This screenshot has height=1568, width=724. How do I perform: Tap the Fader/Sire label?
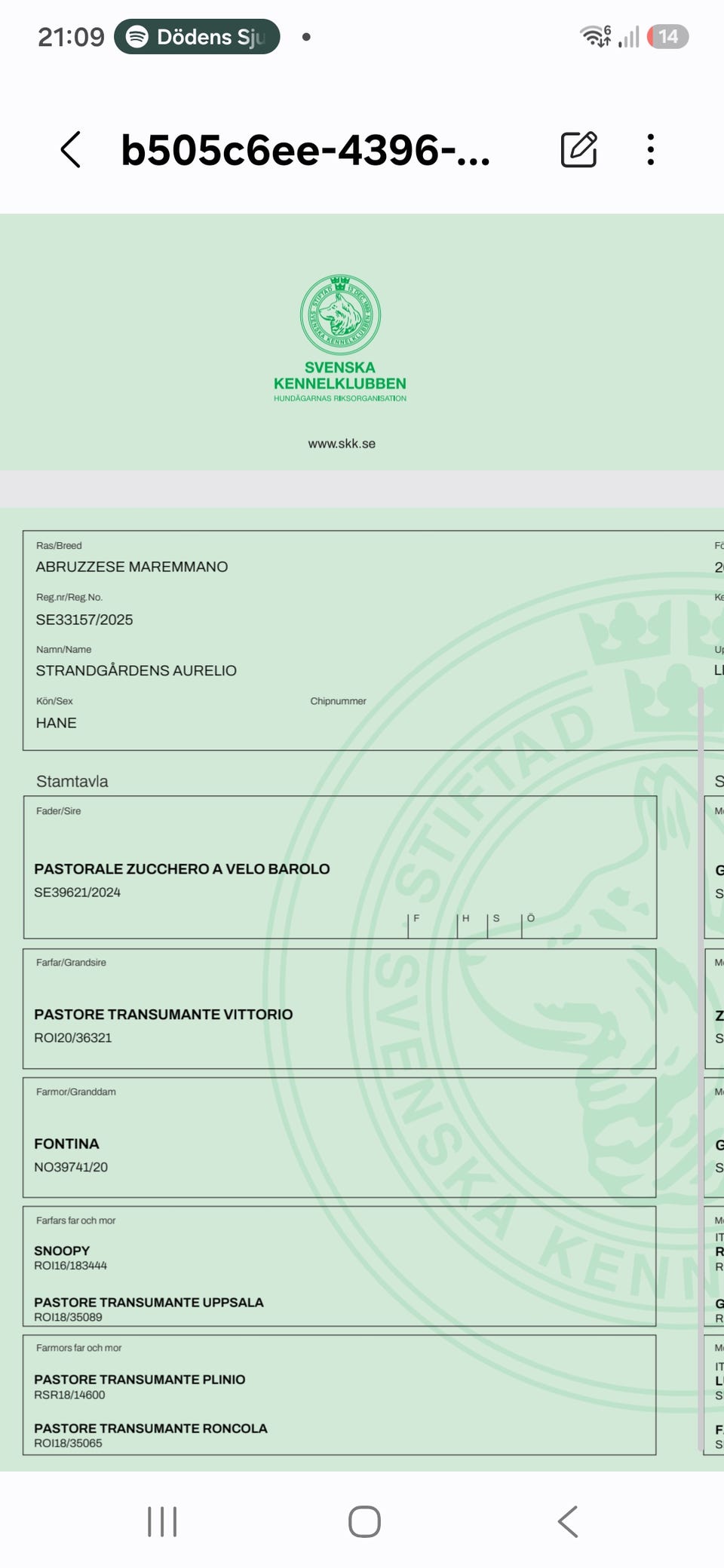59,811
